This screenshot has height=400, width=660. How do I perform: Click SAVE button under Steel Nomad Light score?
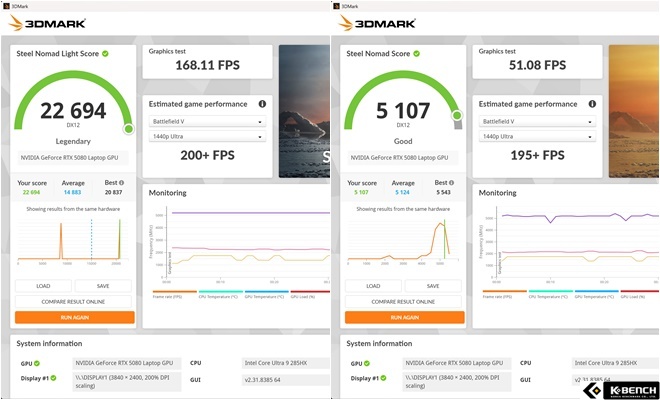pyautogui.click(x=103, y=286)
